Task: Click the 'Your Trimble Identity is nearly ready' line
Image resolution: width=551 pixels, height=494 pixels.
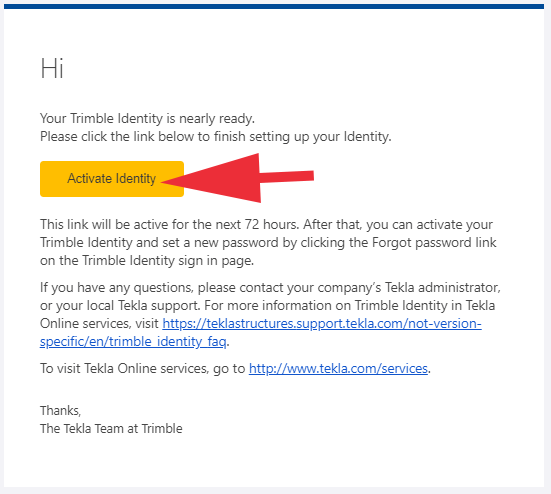Action: [147, 118]
